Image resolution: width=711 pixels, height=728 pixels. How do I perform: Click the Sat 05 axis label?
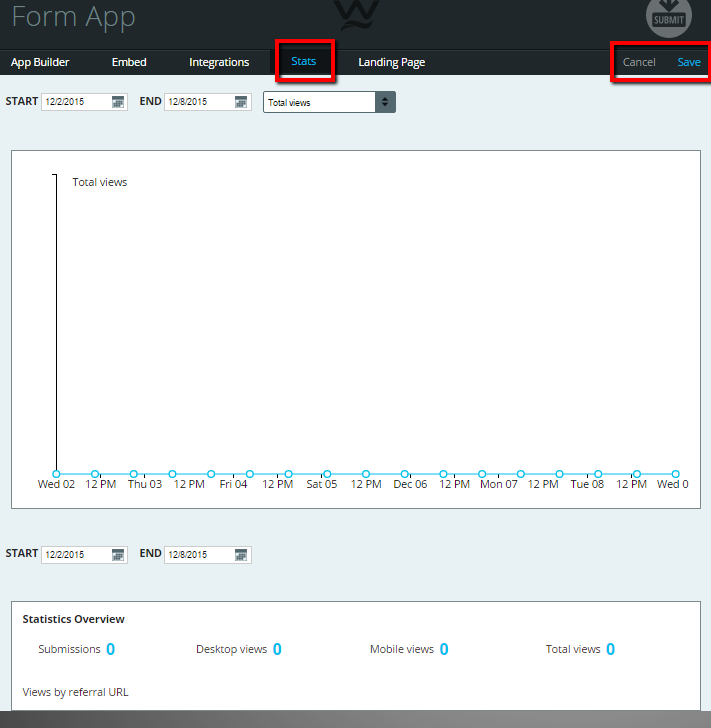click(x=321, y=484)
